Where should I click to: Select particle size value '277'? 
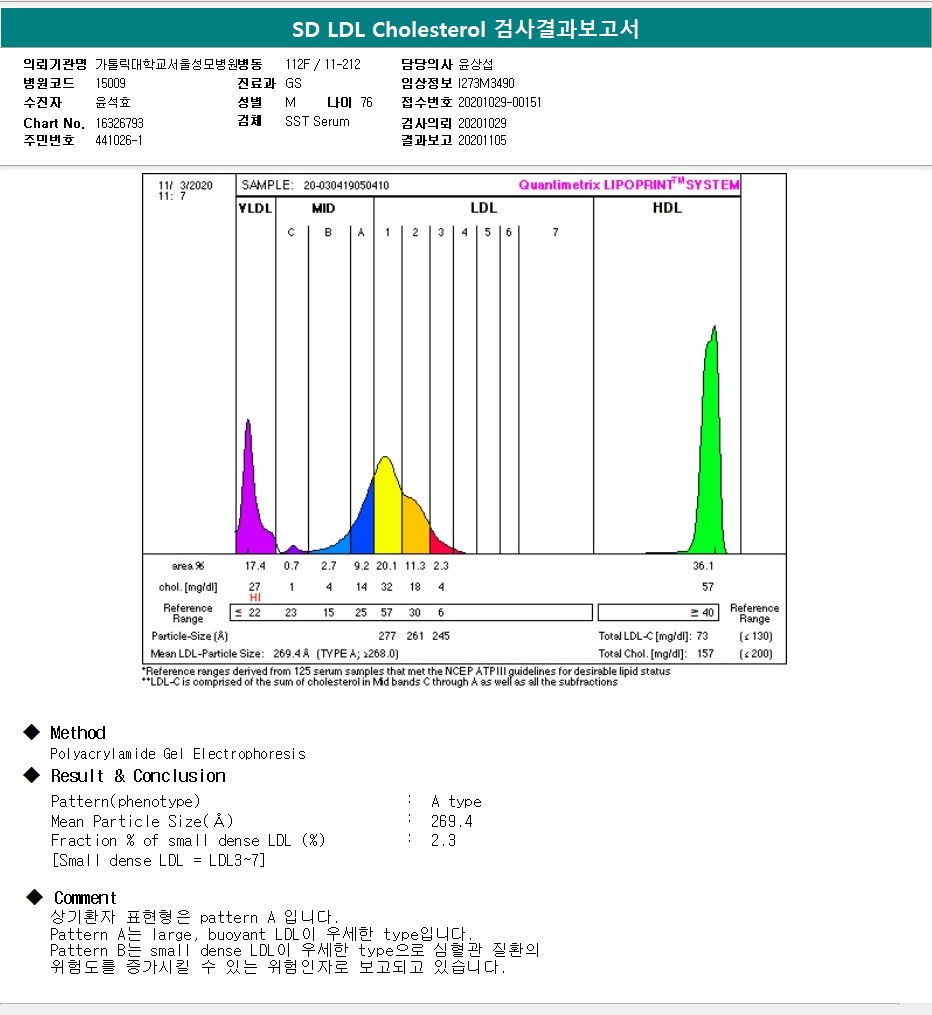(x=387, y=636)
